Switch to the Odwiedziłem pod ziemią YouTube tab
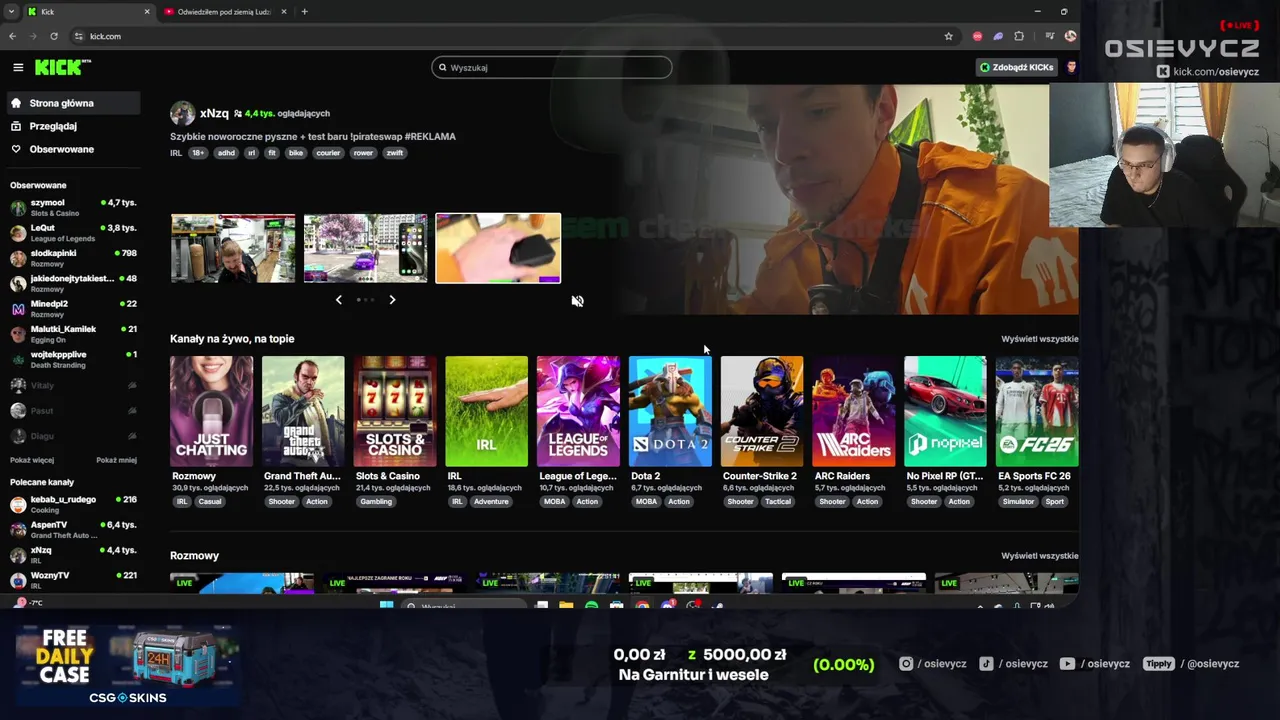The image size is (1280, 720). [222, 12]
